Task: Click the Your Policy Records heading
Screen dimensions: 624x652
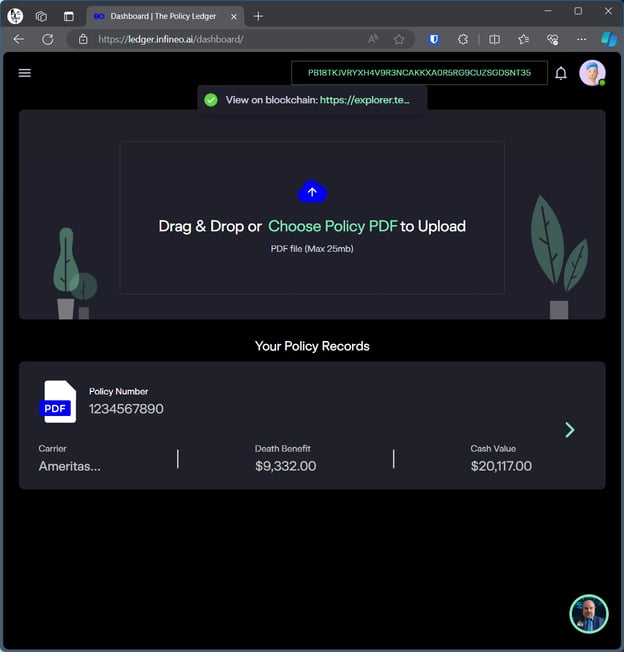Action: (312, 346)
